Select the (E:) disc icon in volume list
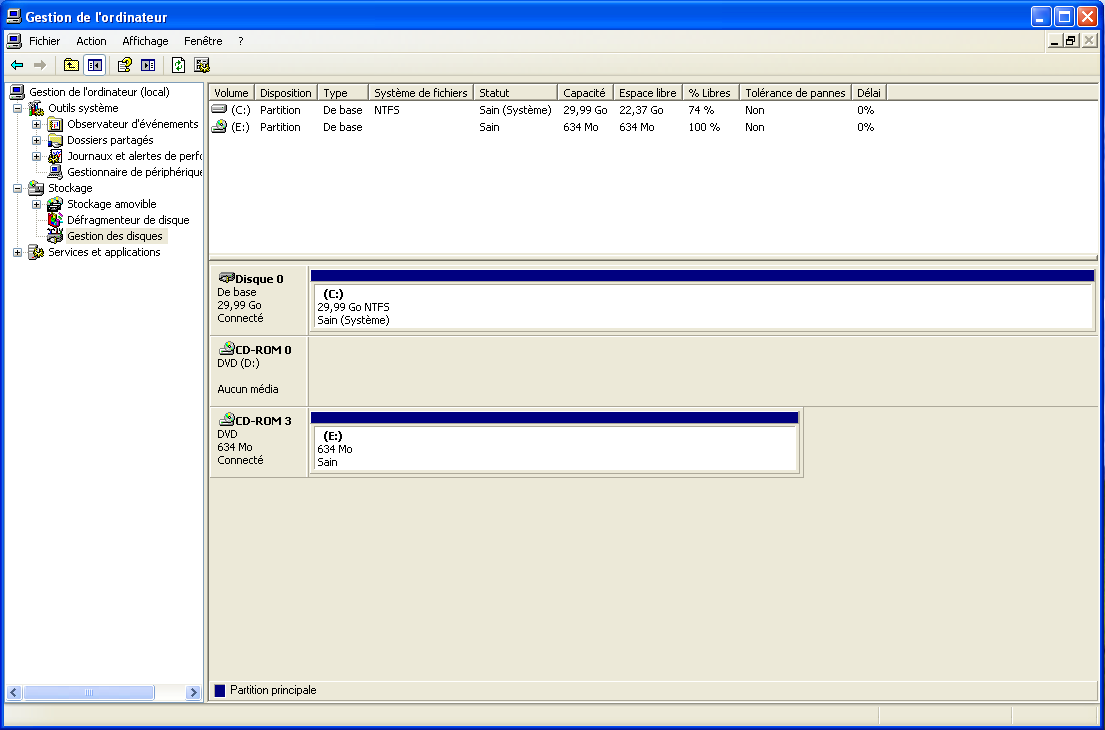The width and height of the screenshot is (1105, 730). [220, 127]
